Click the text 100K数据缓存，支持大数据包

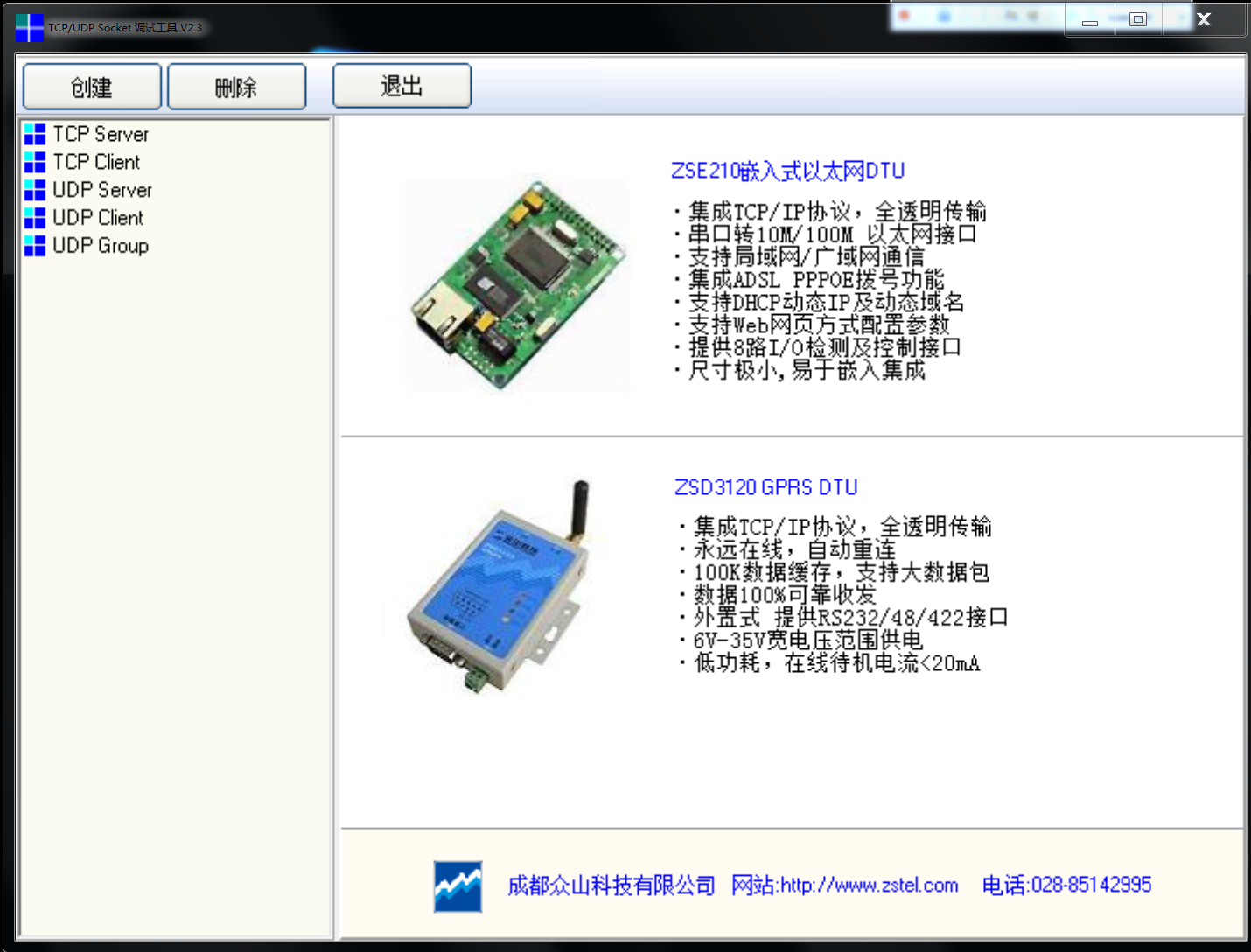point(842,572)
